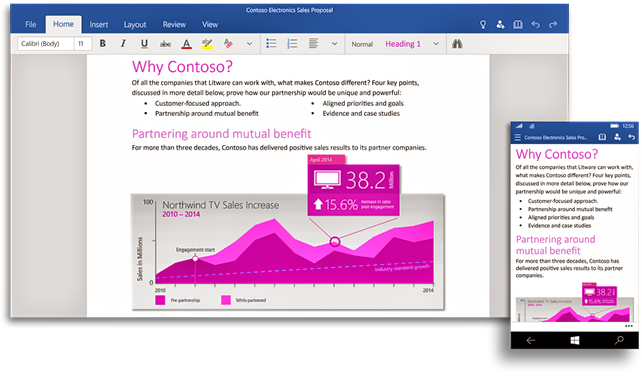Open the font size 11 box

[x=83, y=43]
